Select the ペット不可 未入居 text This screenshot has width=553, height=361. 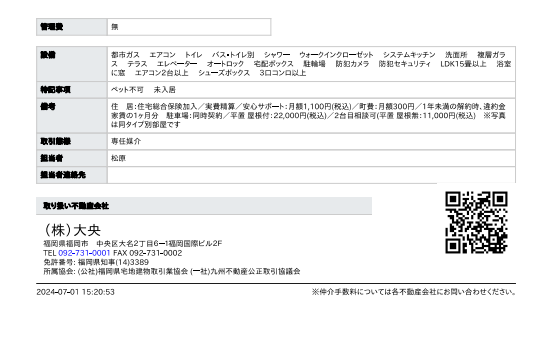[143, 90]
